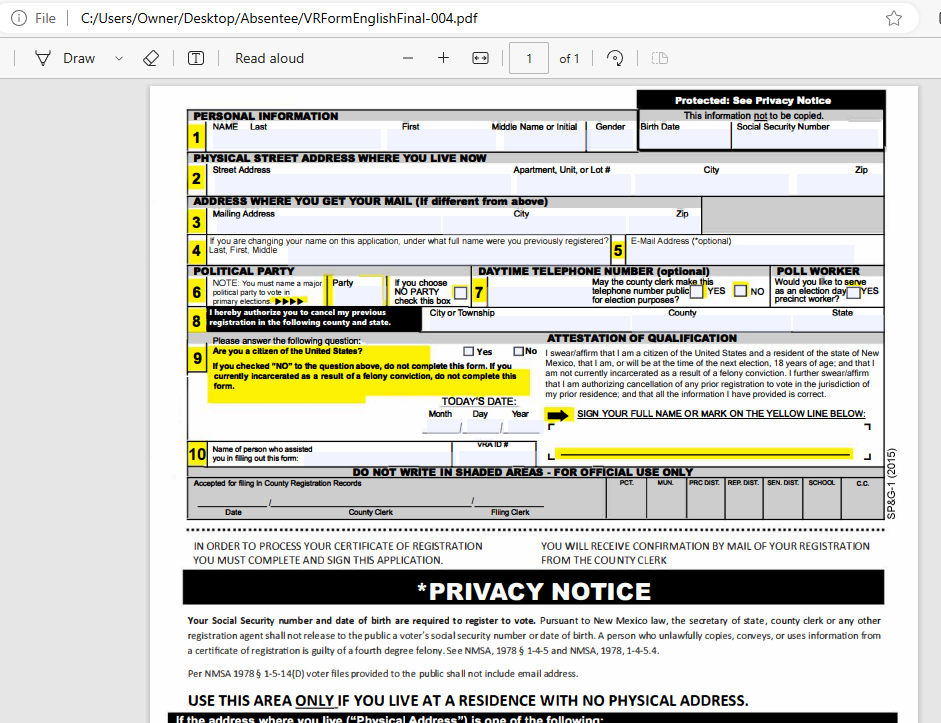Click the Page view icon

tap(659, 58)
